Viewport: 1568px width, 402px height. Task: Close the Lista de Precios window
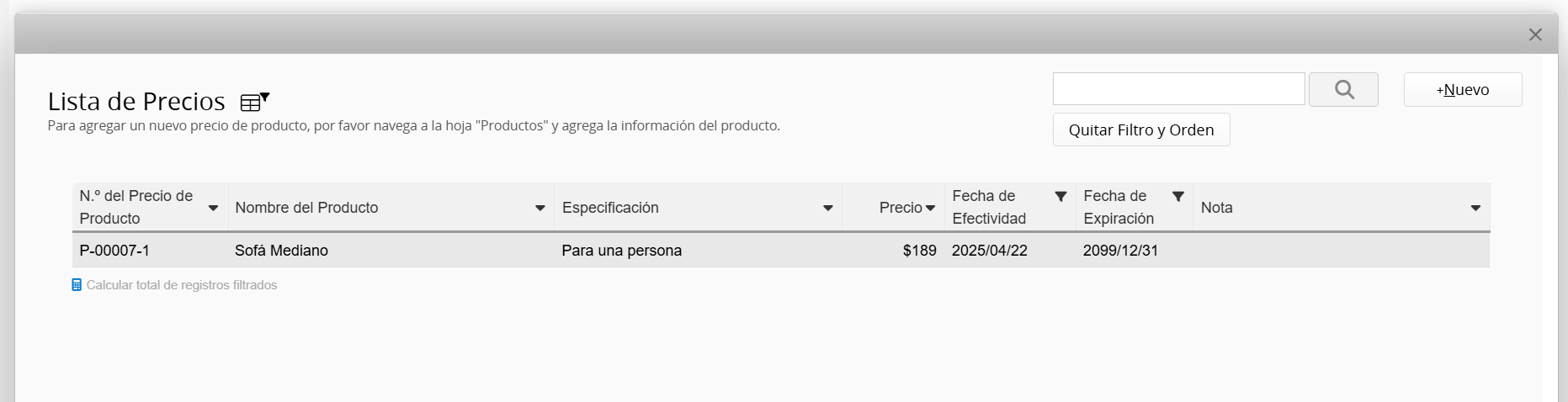(x=1535, y=34)
